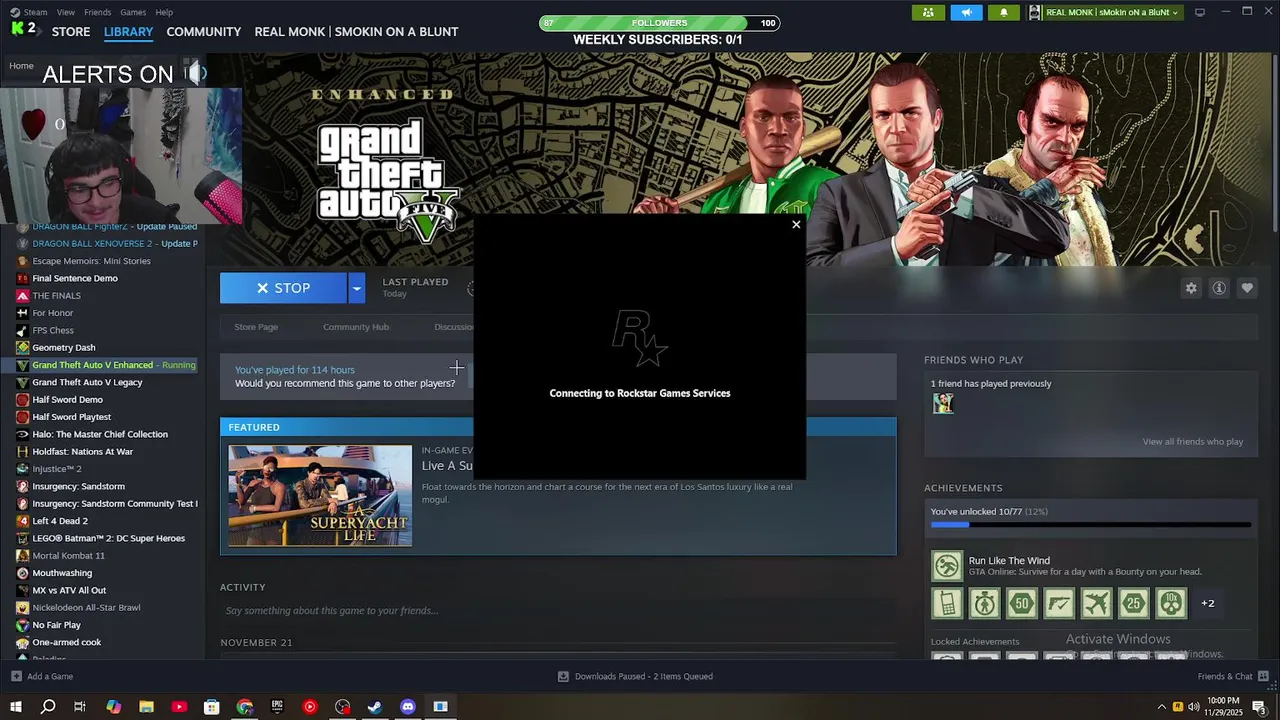Open the game settings gear icon
This screenshot has height=720, width=1280.
pyautogui.click(x=1191, y=288)
